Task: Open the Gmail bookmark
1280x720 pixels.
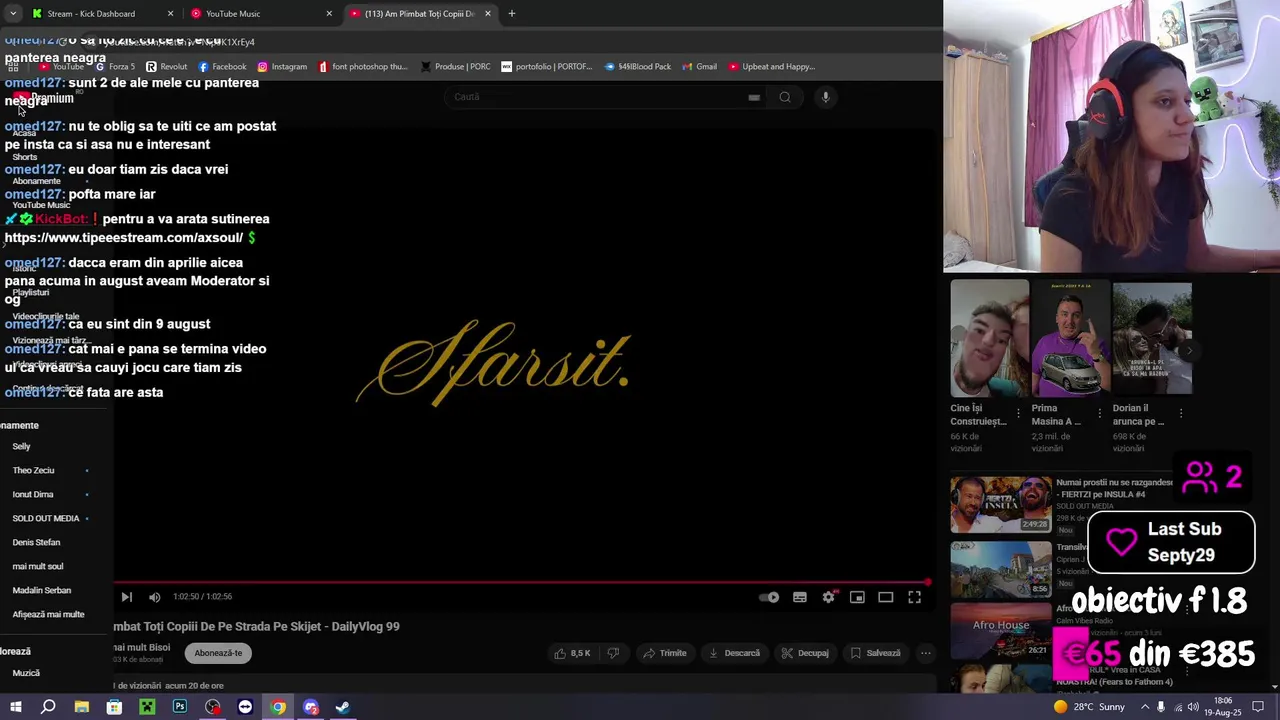Action: pos(699,67)
